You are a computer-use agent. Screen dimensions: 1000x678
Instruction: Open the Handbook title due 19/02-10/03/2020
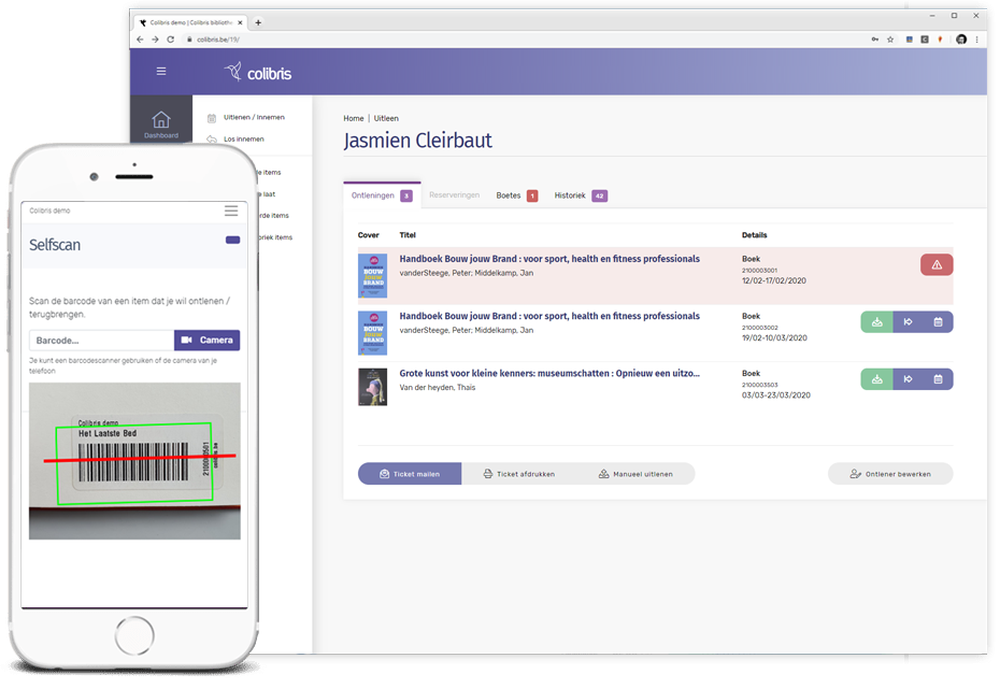(x=549, y=316)
